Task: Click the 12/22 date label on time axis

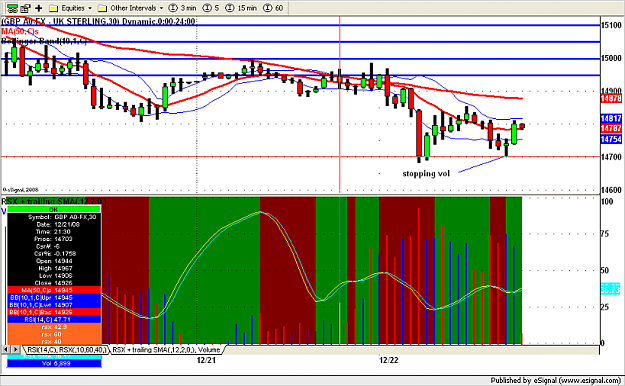Action: click(389, 360)
